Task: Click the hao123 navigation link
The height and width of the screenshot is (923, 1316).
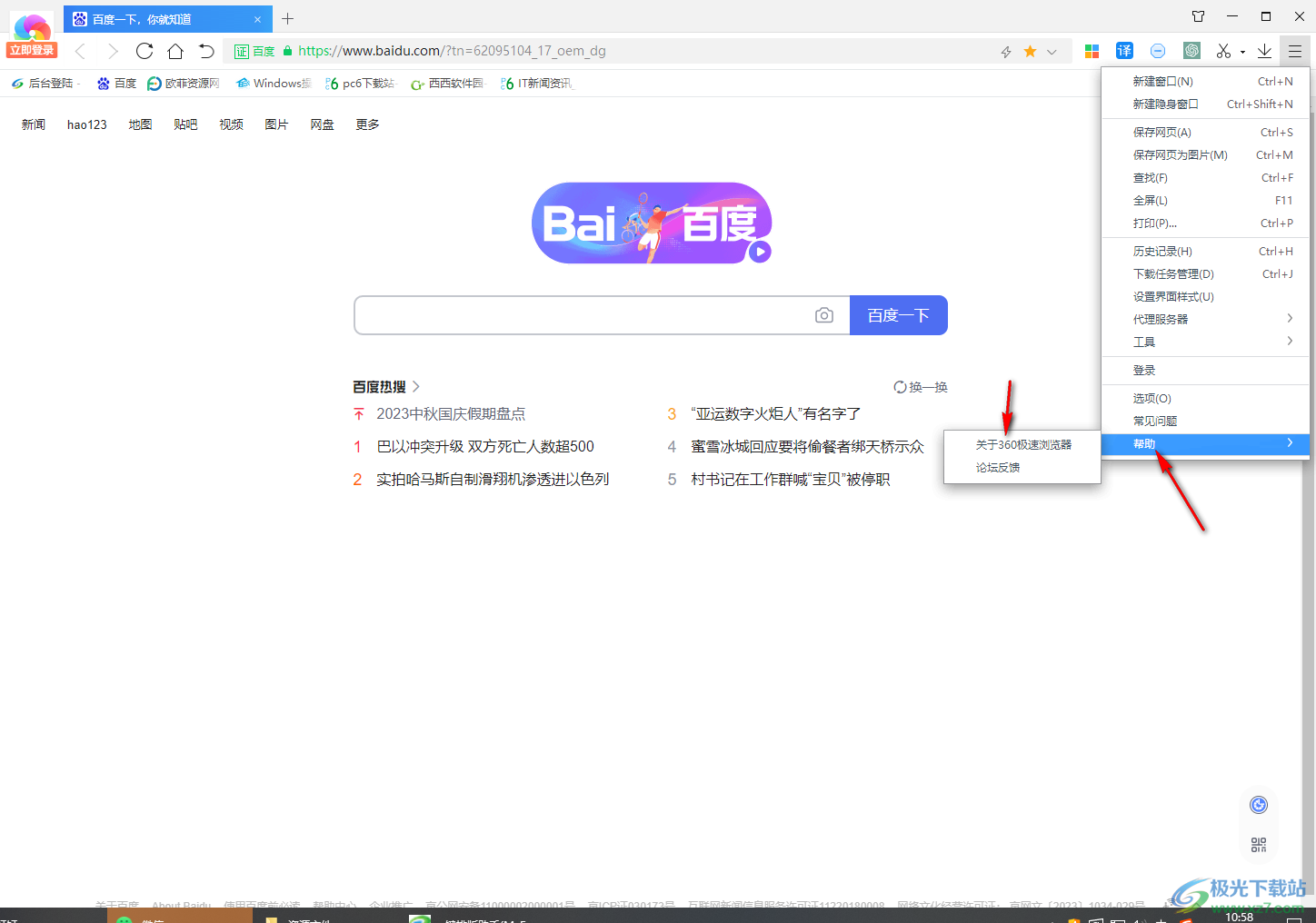Action: point(87,124)
